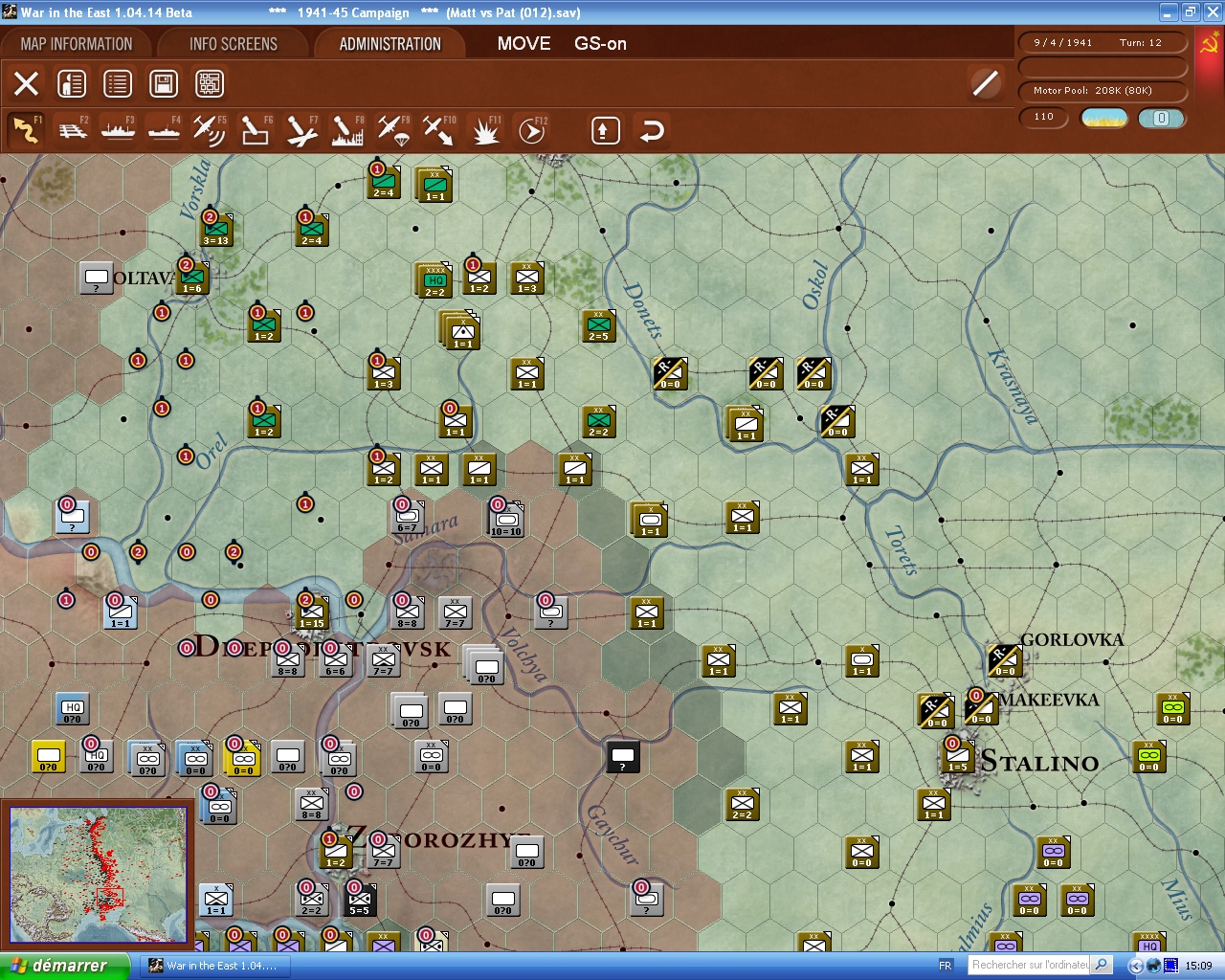Toggle the GS-on ground support setting
Image resolution: width=1225 pixels, height=980 pixels.
[600, 43]
